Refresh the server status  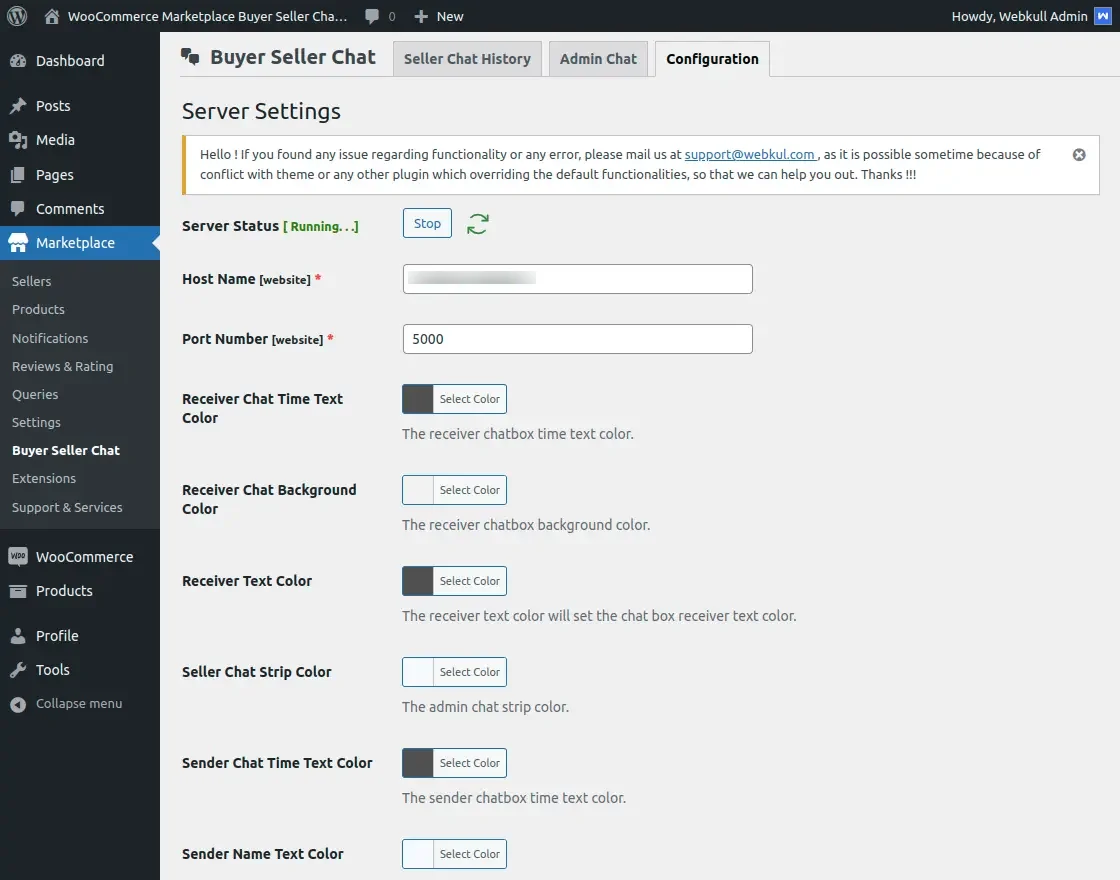coord(478,223)
